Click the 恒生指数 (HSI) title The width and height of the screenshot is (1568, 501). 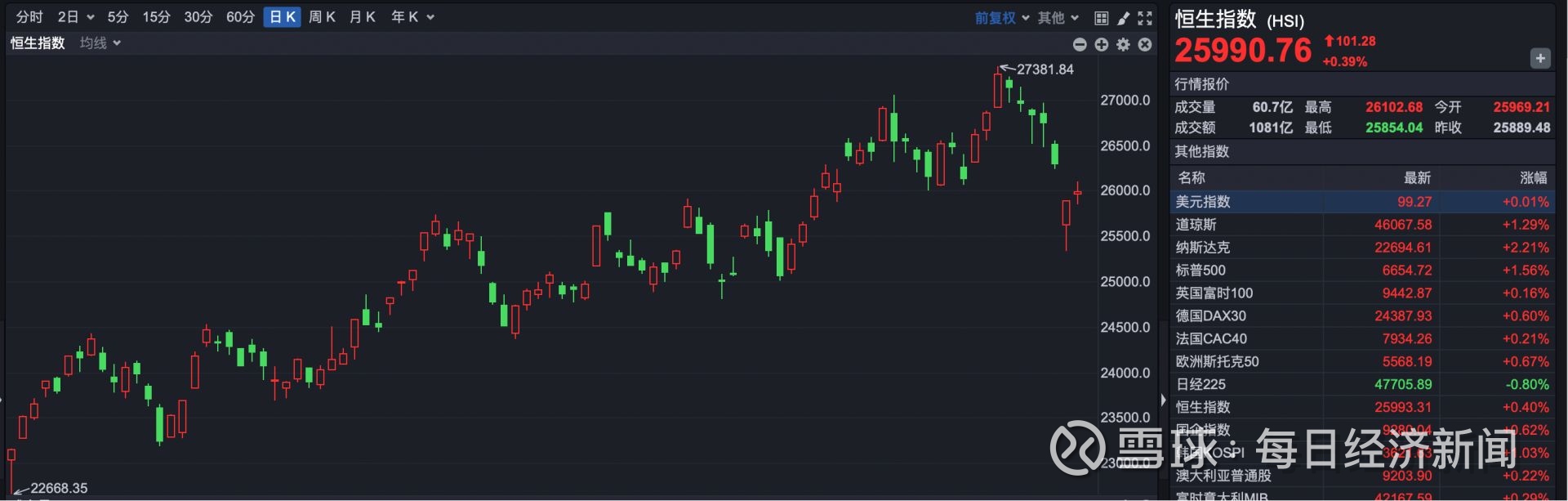[x=1240, y=20]
